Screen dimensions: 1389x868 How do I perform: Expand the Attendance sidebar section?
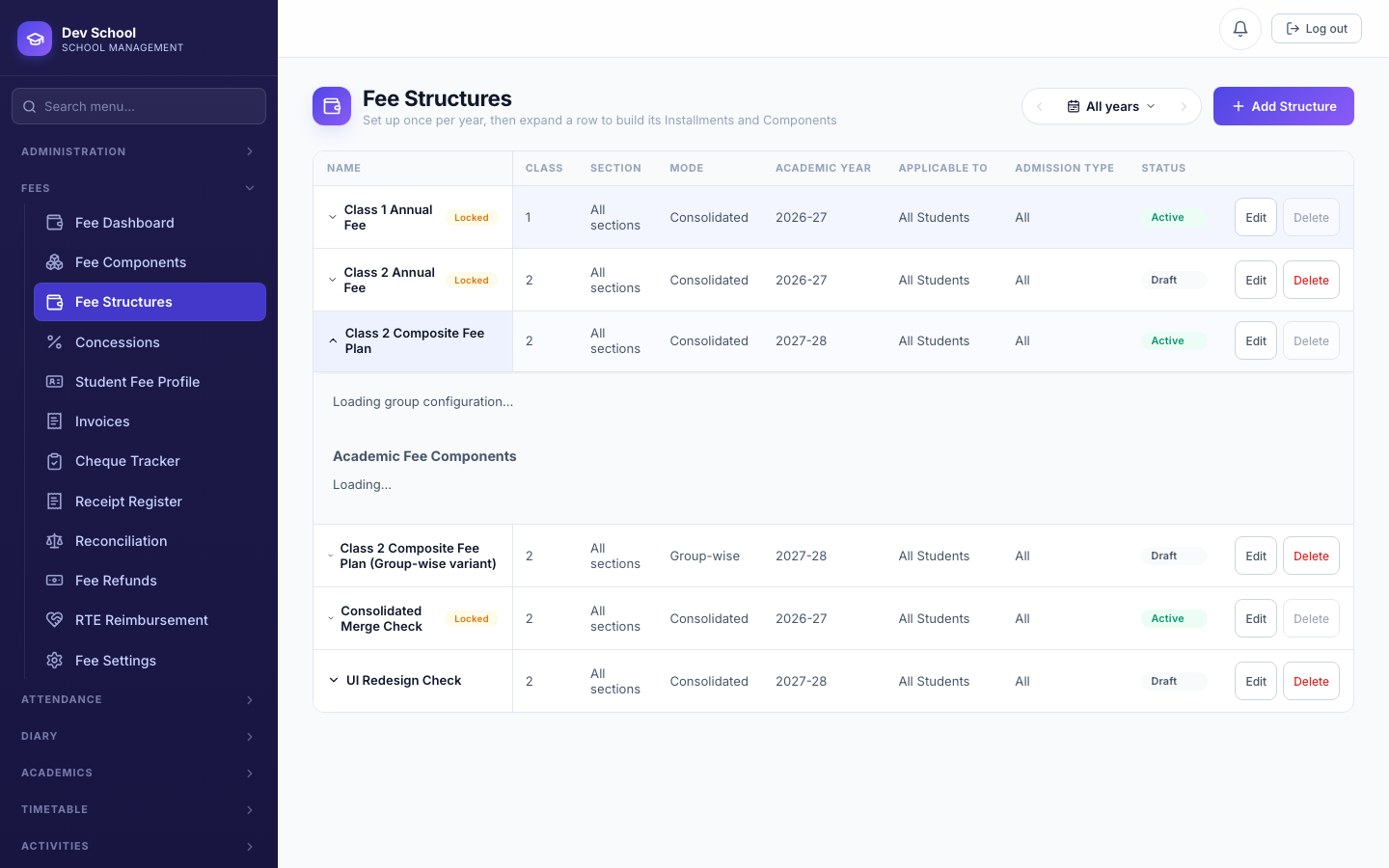[x=139, y=700]
